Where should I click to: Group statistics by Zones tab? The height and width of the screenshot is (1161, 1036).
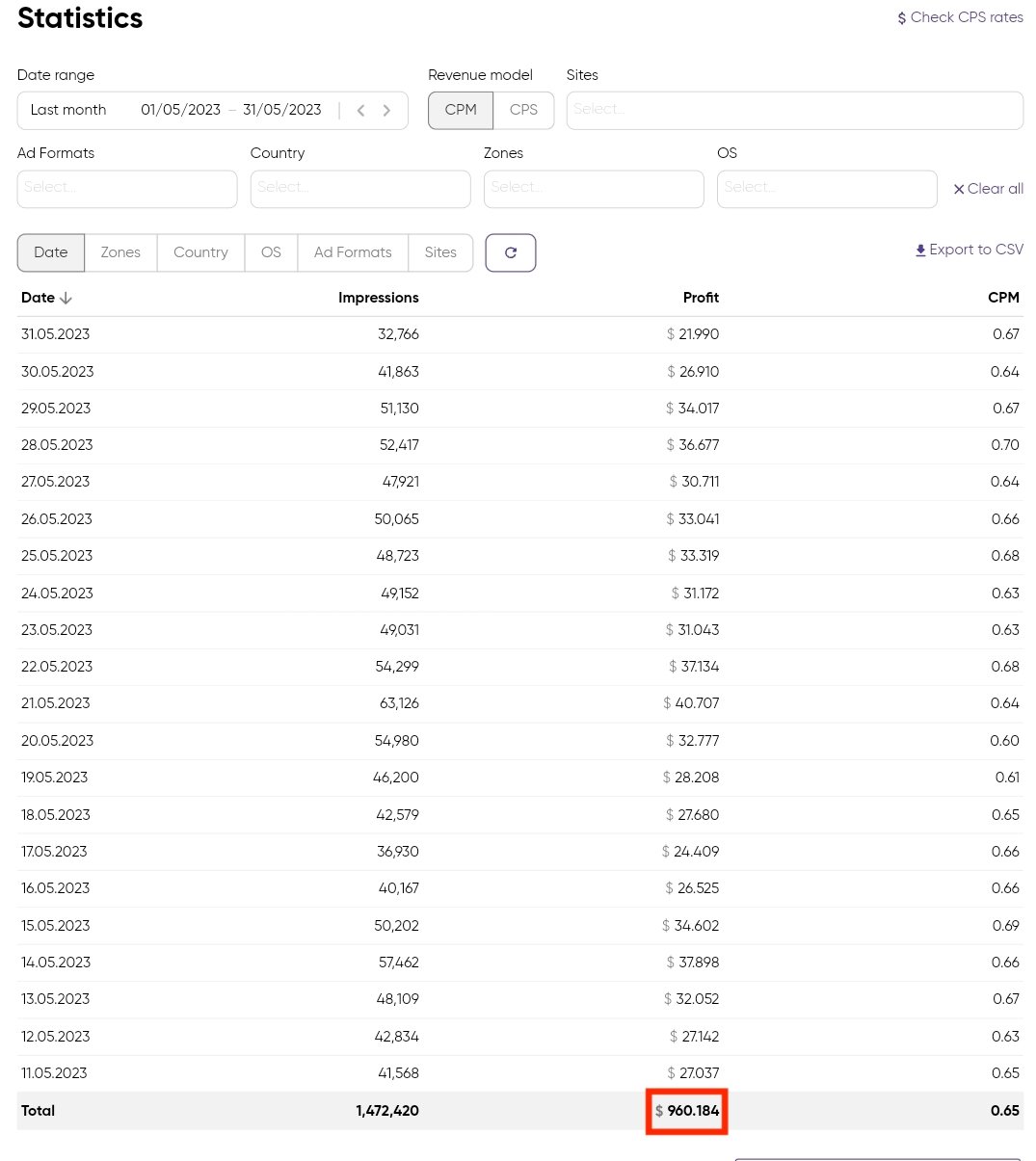[x=120, y=252]
